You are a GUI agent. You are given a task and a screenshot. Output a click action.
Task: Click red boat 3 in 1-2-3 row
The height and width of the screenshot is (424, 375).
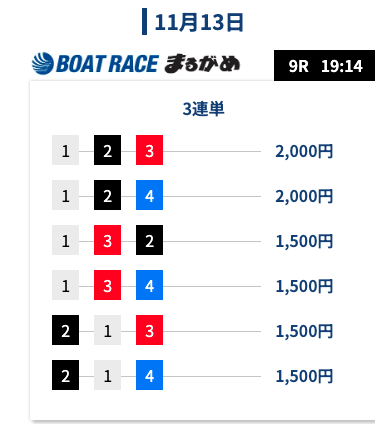click(x=149, y=150)
